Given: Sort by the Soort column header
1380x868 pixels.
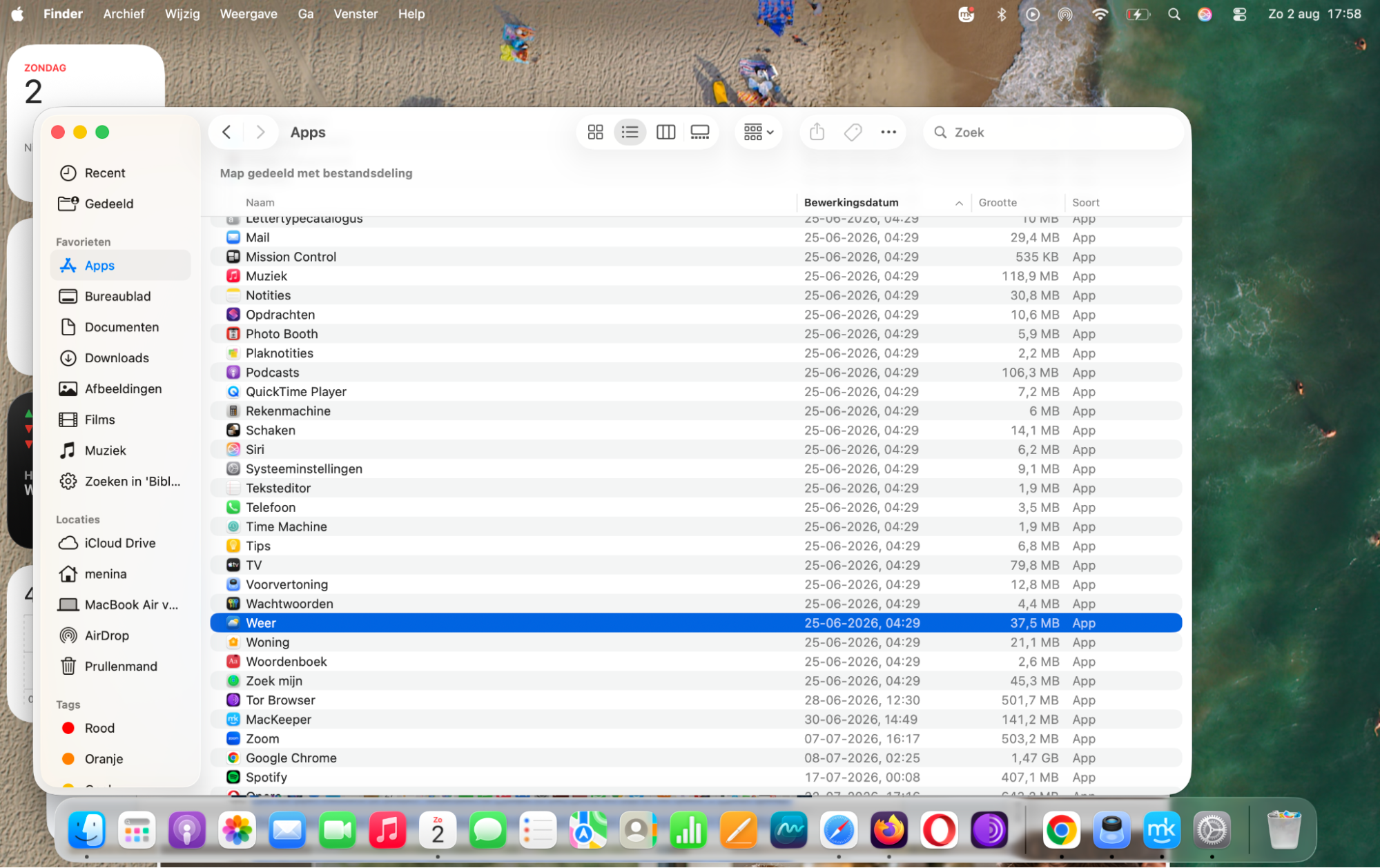Looking at the screenshot, I should point(1085,203).
